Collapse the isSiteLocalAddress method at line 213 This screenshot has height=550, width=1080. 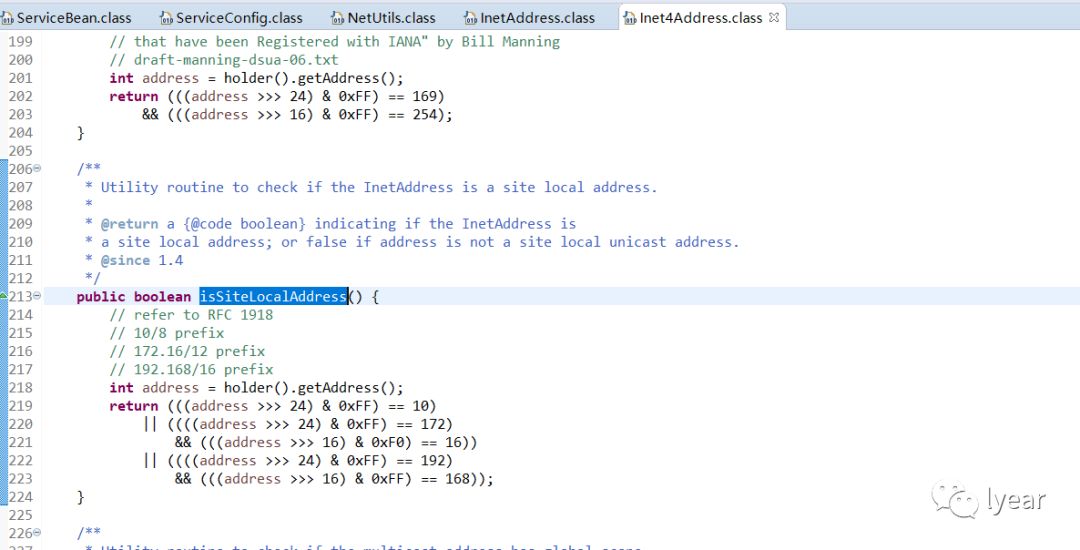(x=37, y=297)
